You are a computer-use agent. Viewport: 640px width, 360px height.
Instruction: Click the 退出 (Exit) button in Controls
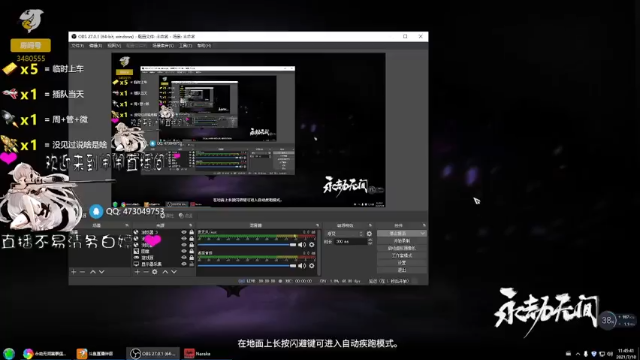tap(402, 270)
